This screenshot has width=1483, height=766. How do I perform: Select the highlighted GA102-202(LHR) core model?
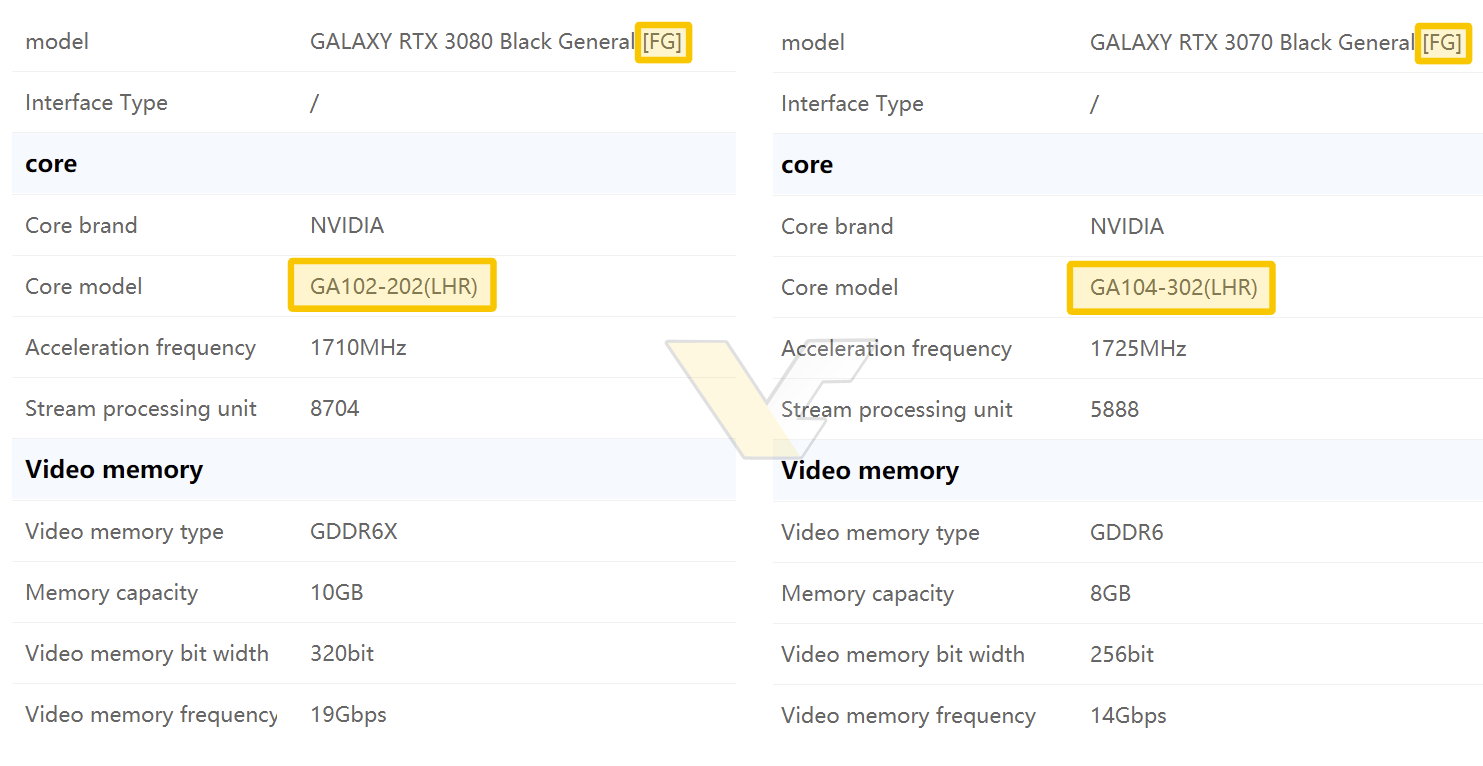[x=393, y=286]
